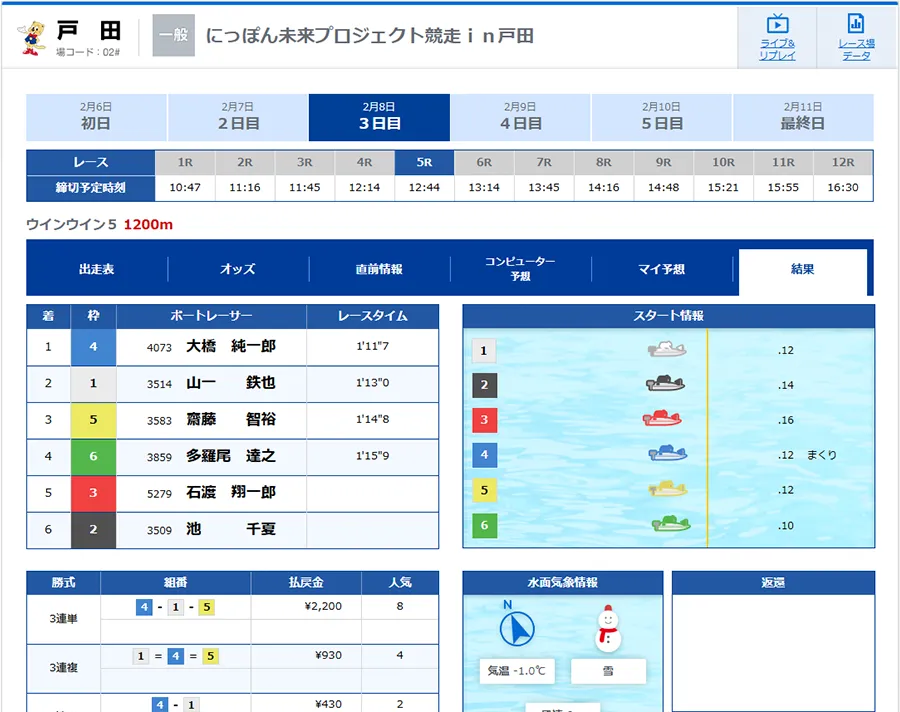Open the オッズ tab
The height and width of the screenshot is (712, 900).
(238, 269)
